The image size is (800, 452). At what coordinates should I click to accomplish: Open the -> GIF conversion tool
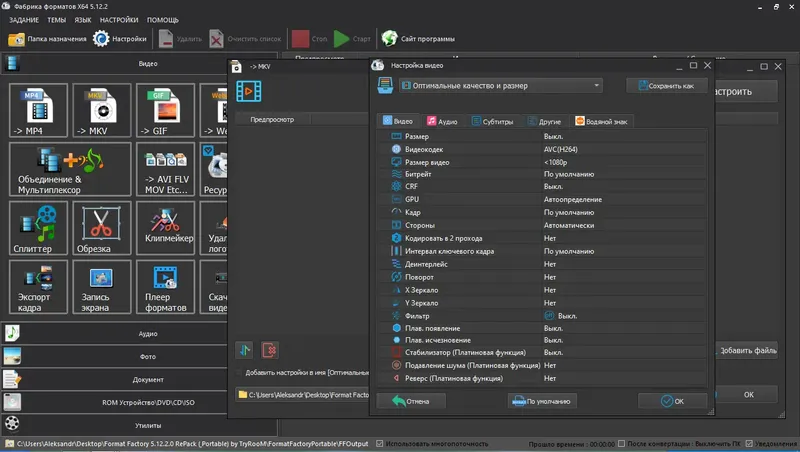(165, 110)
